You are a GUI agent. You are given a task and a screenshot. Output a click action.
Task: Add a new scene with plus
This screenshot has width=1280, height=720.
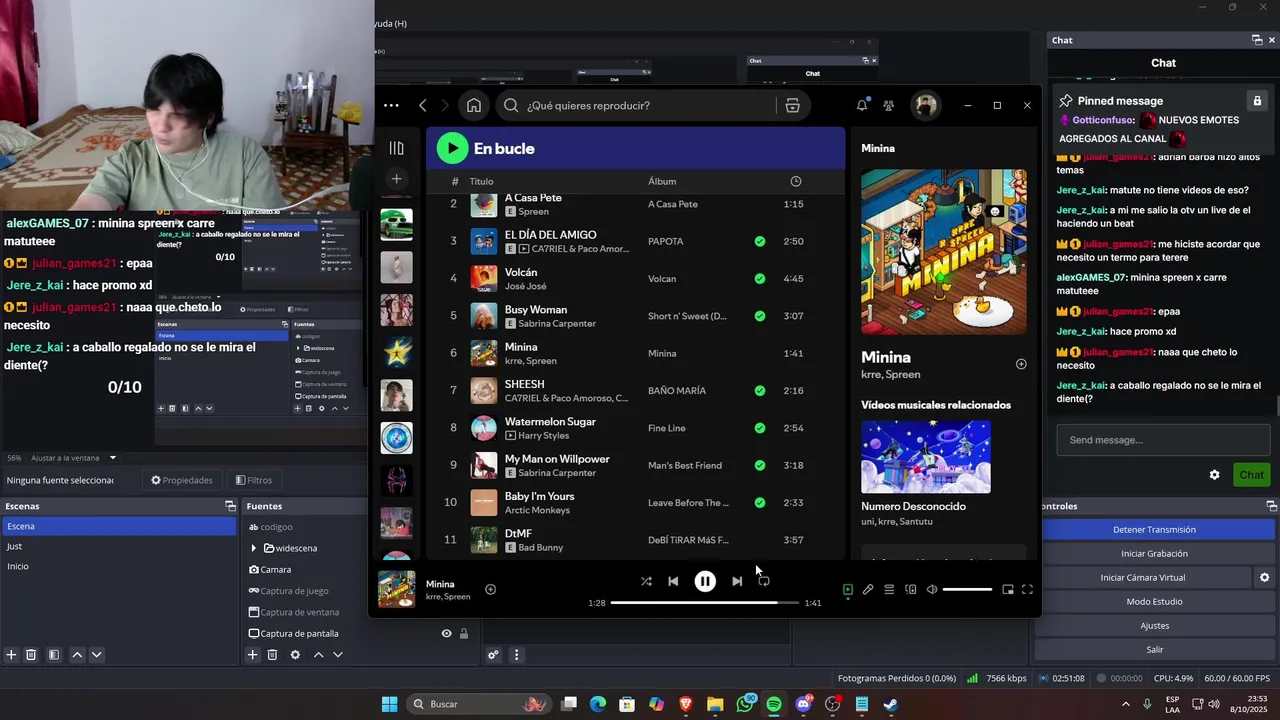(11, 655)
